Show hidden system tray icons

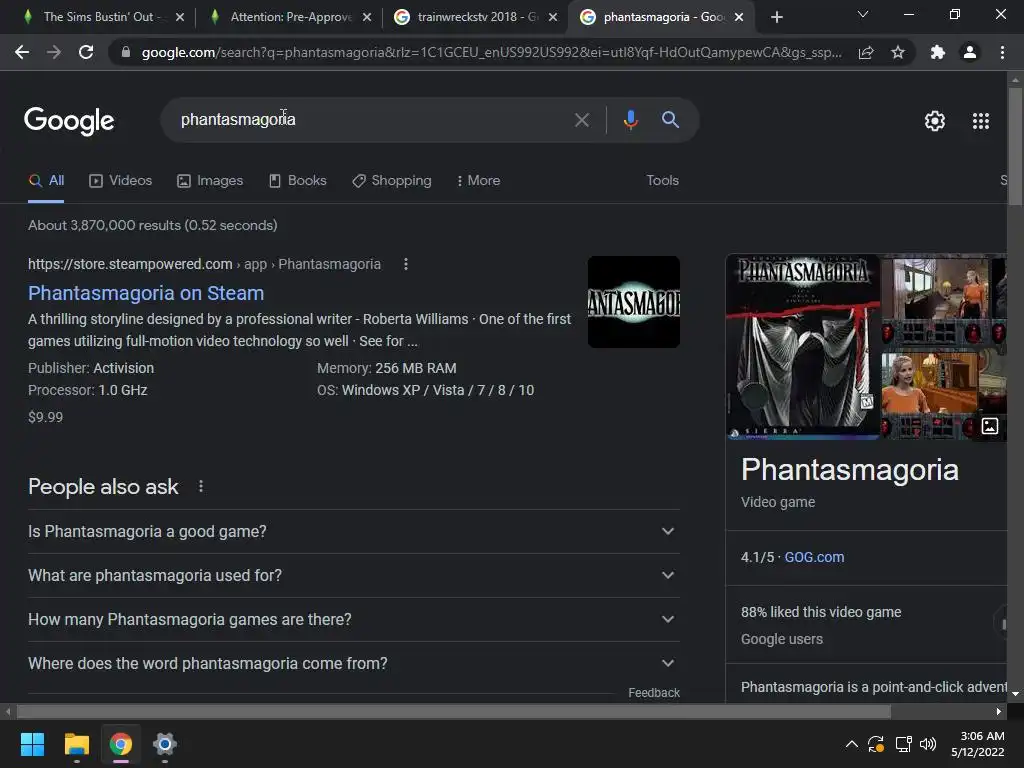pyautogui.click(x=852, y=744)
